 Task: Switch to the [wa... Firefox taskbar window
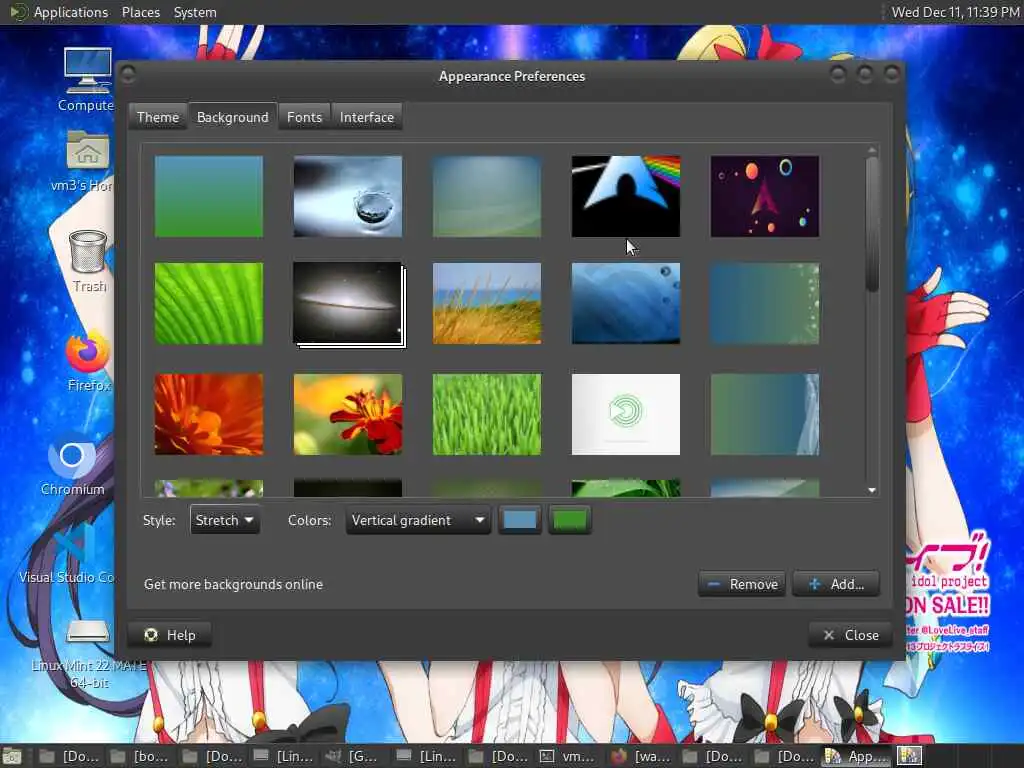point(639,756)
